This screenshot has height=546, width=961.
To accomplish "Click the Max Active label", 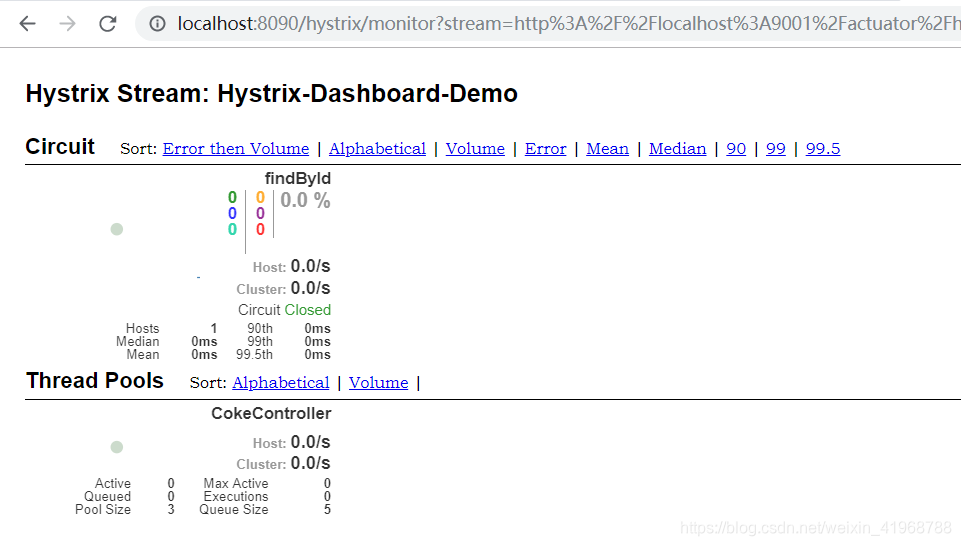I will [236, 483].
